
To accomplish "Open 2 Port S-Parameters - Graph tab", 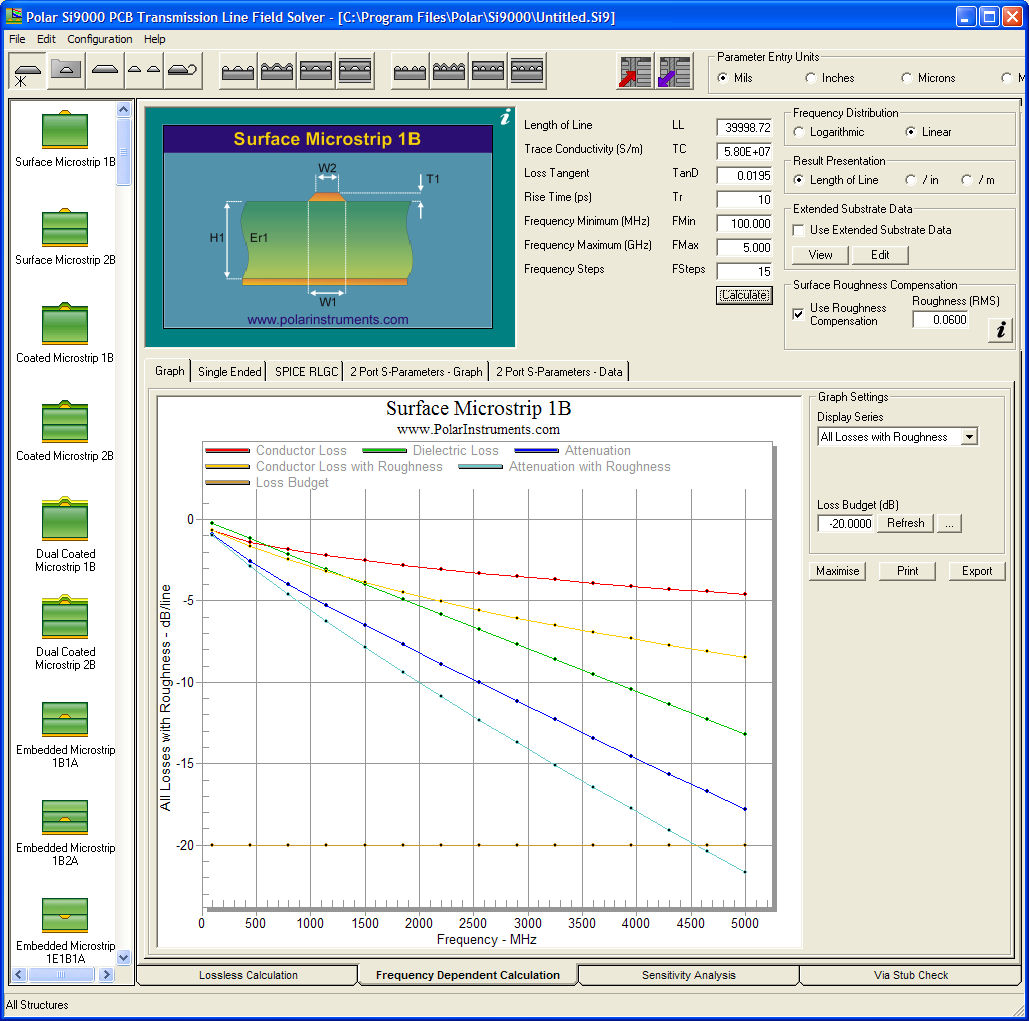I will (x=416, y=371).
